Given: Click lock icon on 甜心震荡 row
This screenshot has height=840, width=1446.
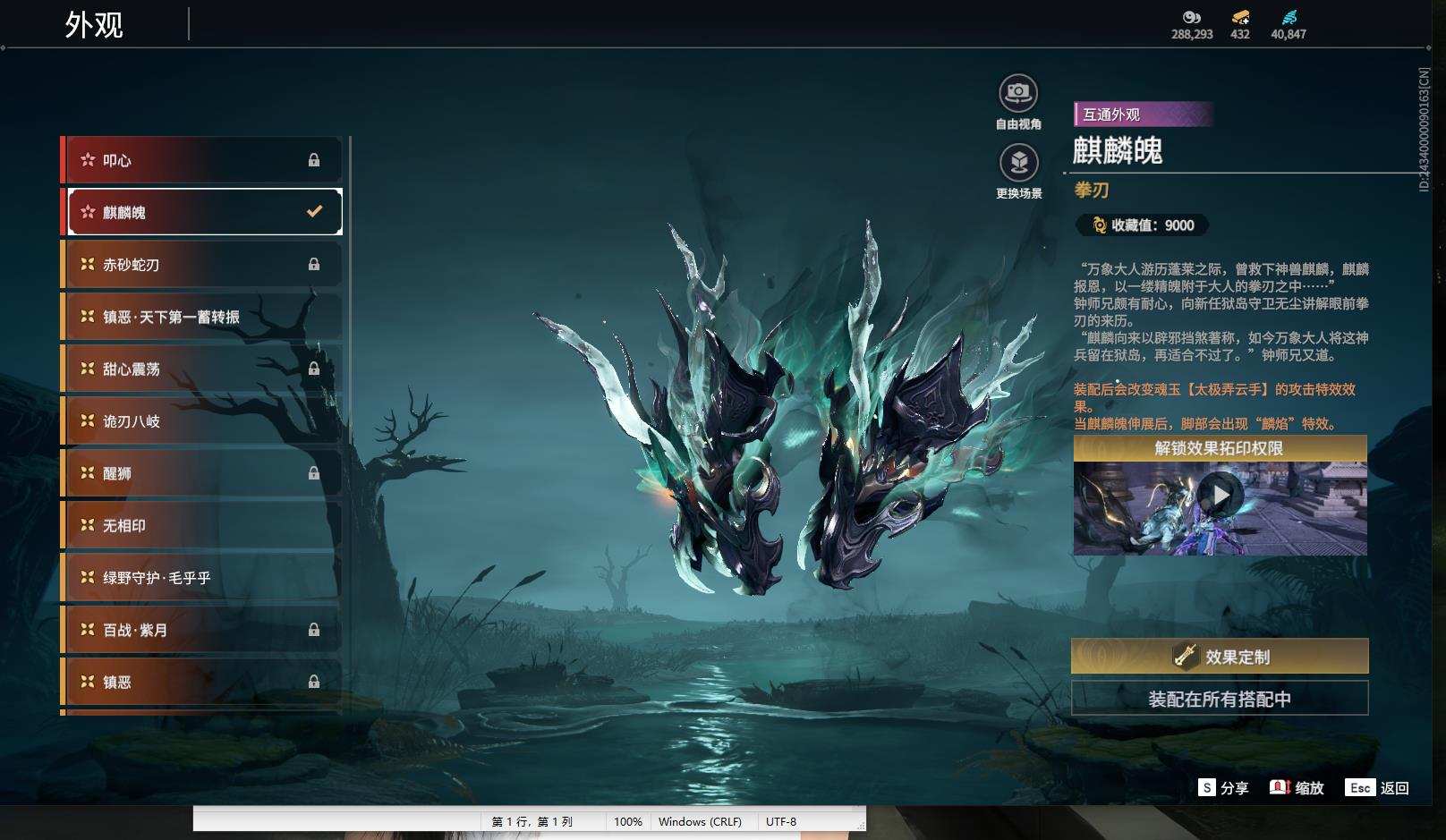Looking at the screenshot, I should [x=314, y=369].
